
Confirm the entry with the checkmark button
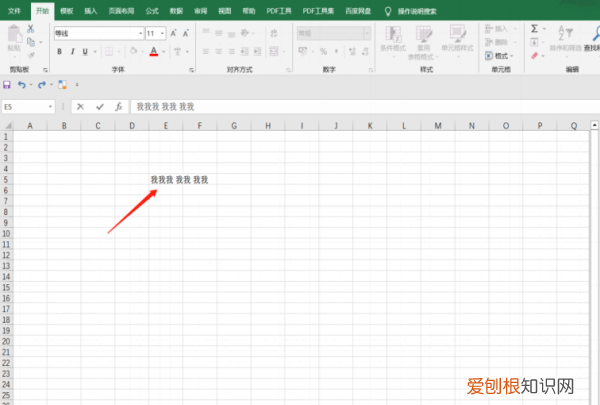[x=100, y=106]
